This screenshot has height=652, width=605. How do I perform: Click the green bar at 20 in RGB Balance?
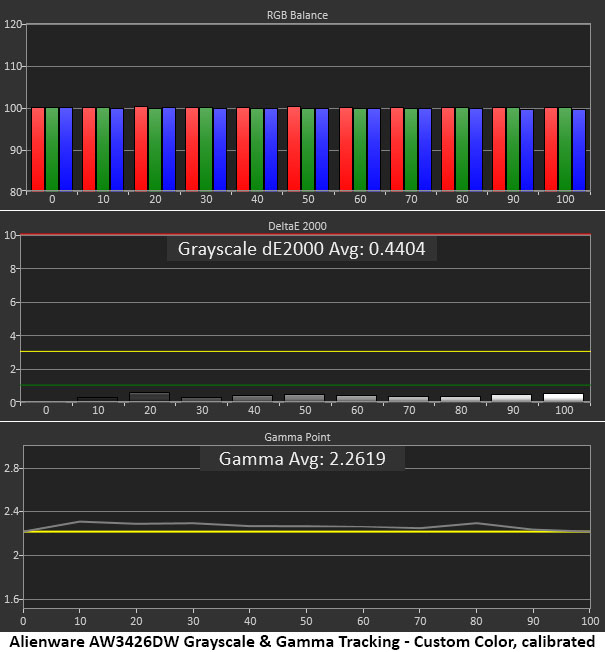155,149
